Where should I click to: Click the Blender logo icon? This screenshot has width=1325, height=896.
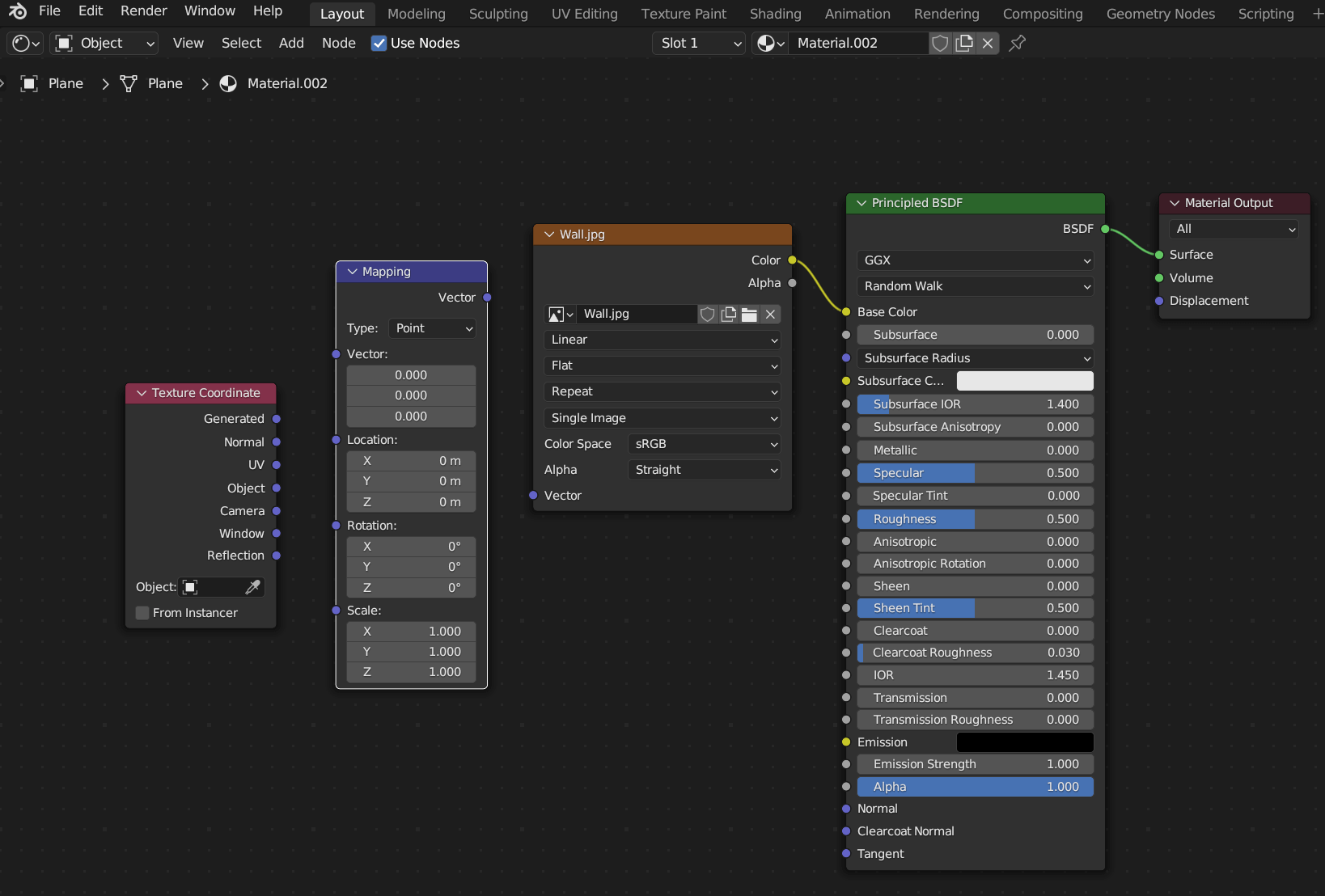click(17, 11)
